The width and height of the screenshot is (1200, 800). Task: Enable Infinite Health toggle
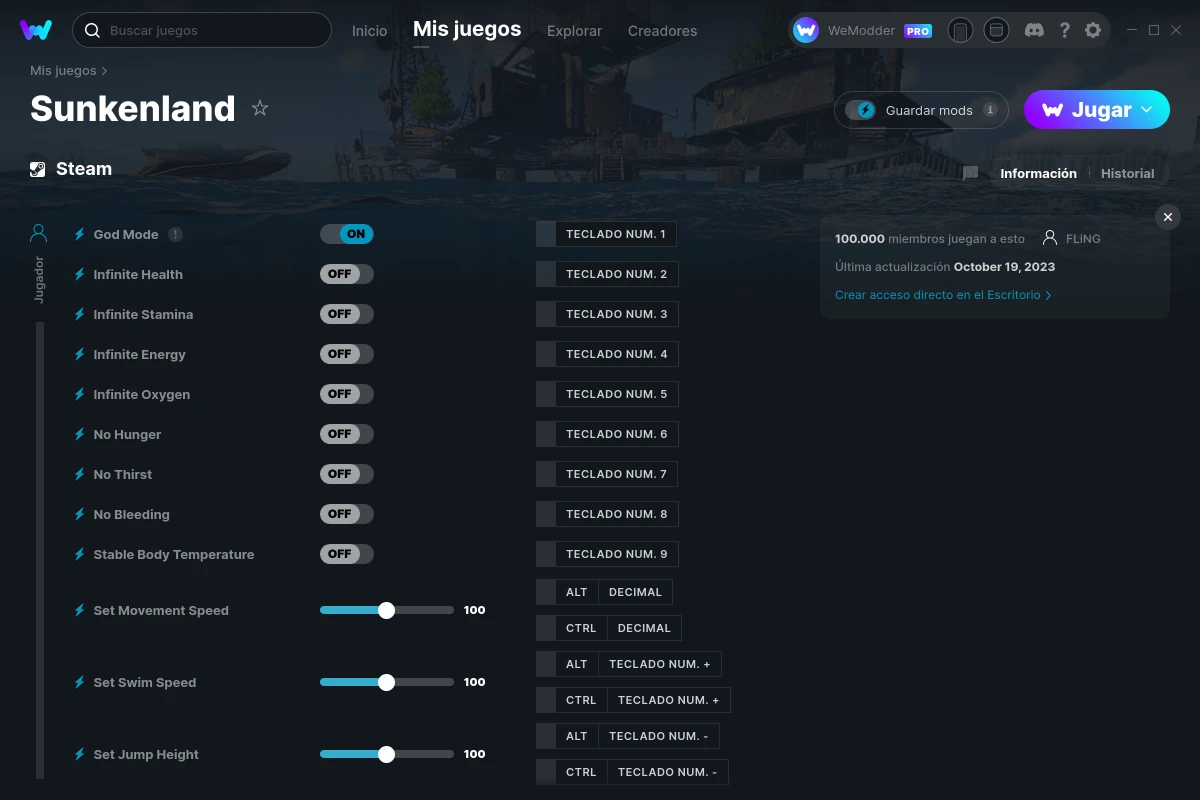pyautogui.click(x=347, y=274)
